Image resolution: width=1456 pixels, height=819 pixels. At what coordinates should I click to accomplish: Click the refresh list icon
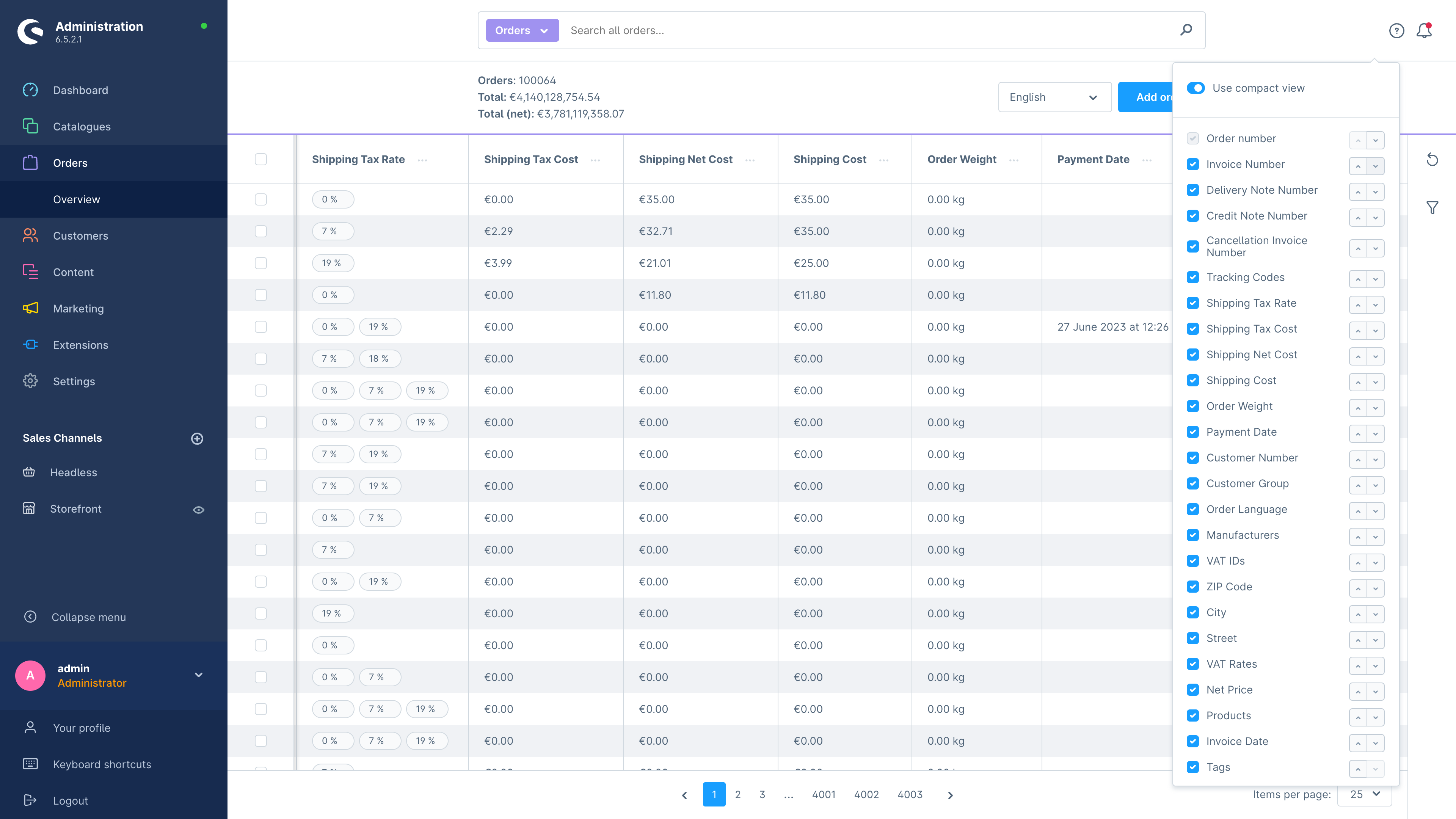tap(1432, 159)
